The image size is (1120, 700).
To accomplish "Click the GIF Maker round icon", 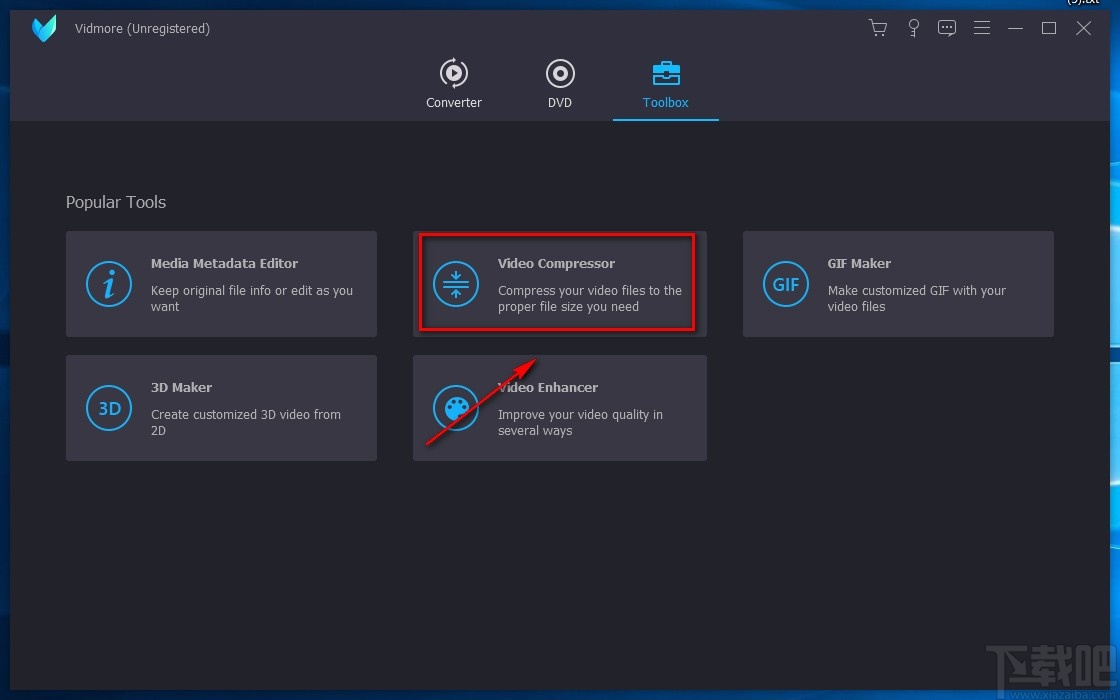I will tap(786, 284).
